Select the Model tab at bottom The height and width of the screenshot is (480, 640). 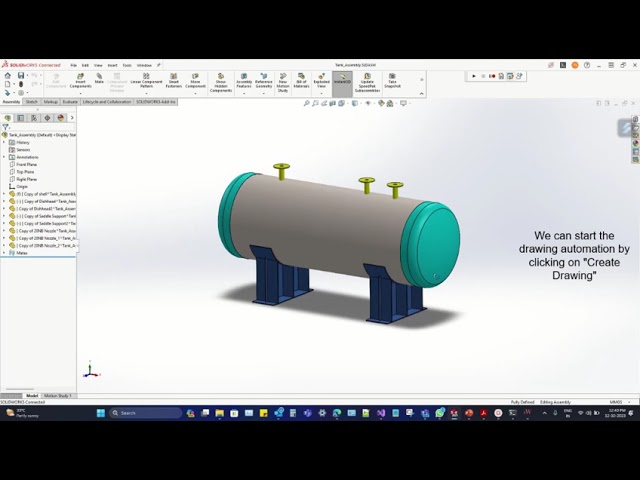click(32, 396)
